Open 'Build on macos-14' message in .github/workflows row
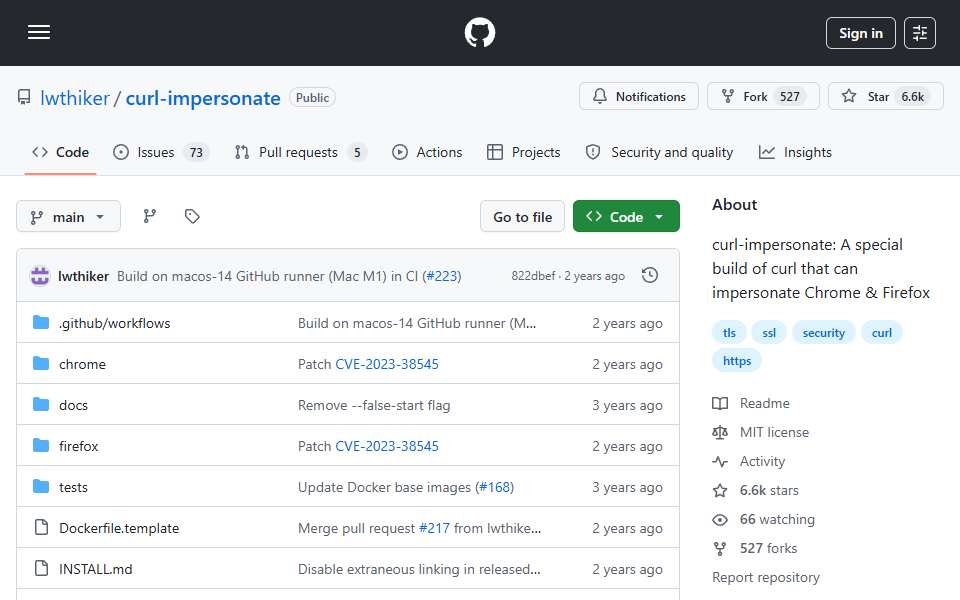 (417, 323)
